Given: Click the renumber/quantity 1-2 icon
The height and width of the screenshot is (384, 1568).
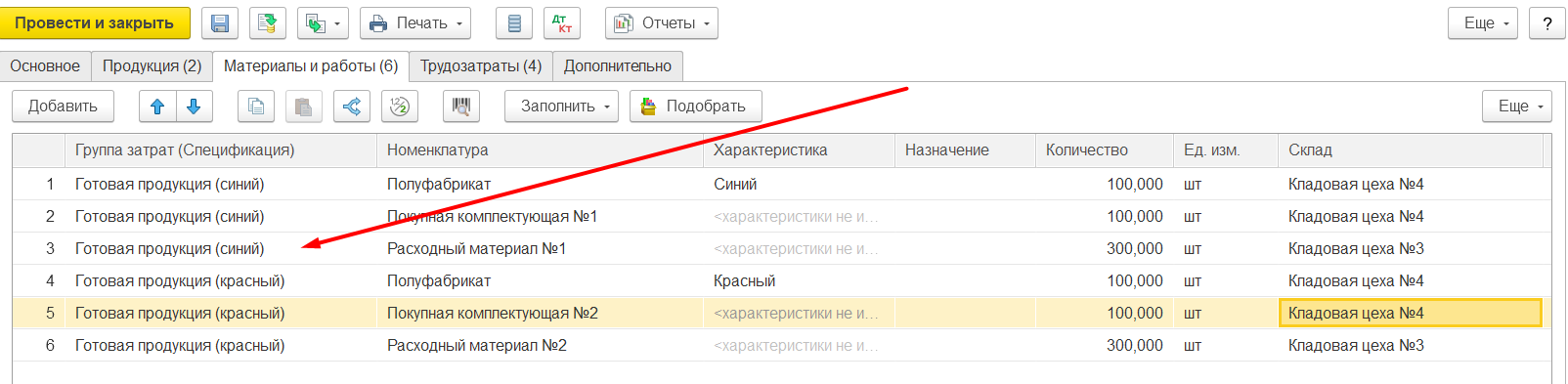Looking at the screenshot, I should pos(400,106).
